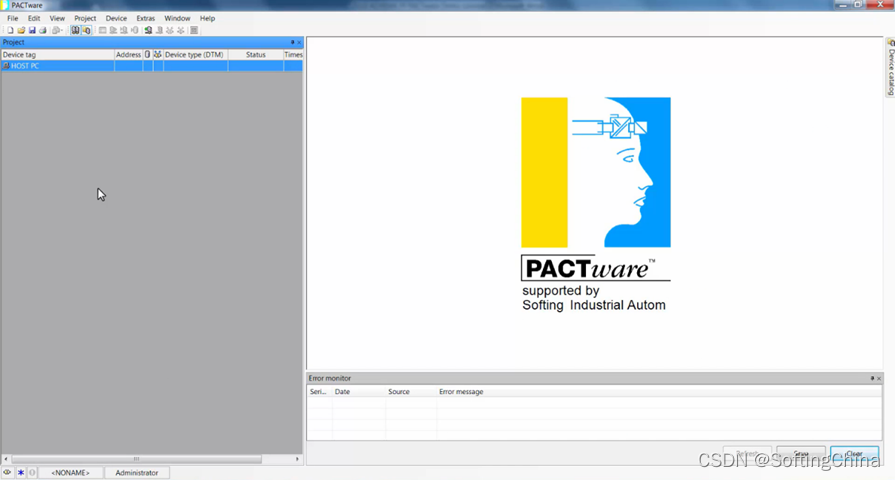Click the Status column header
The height and width of the screenshot is (480, 895).
(x=256, y=55)
